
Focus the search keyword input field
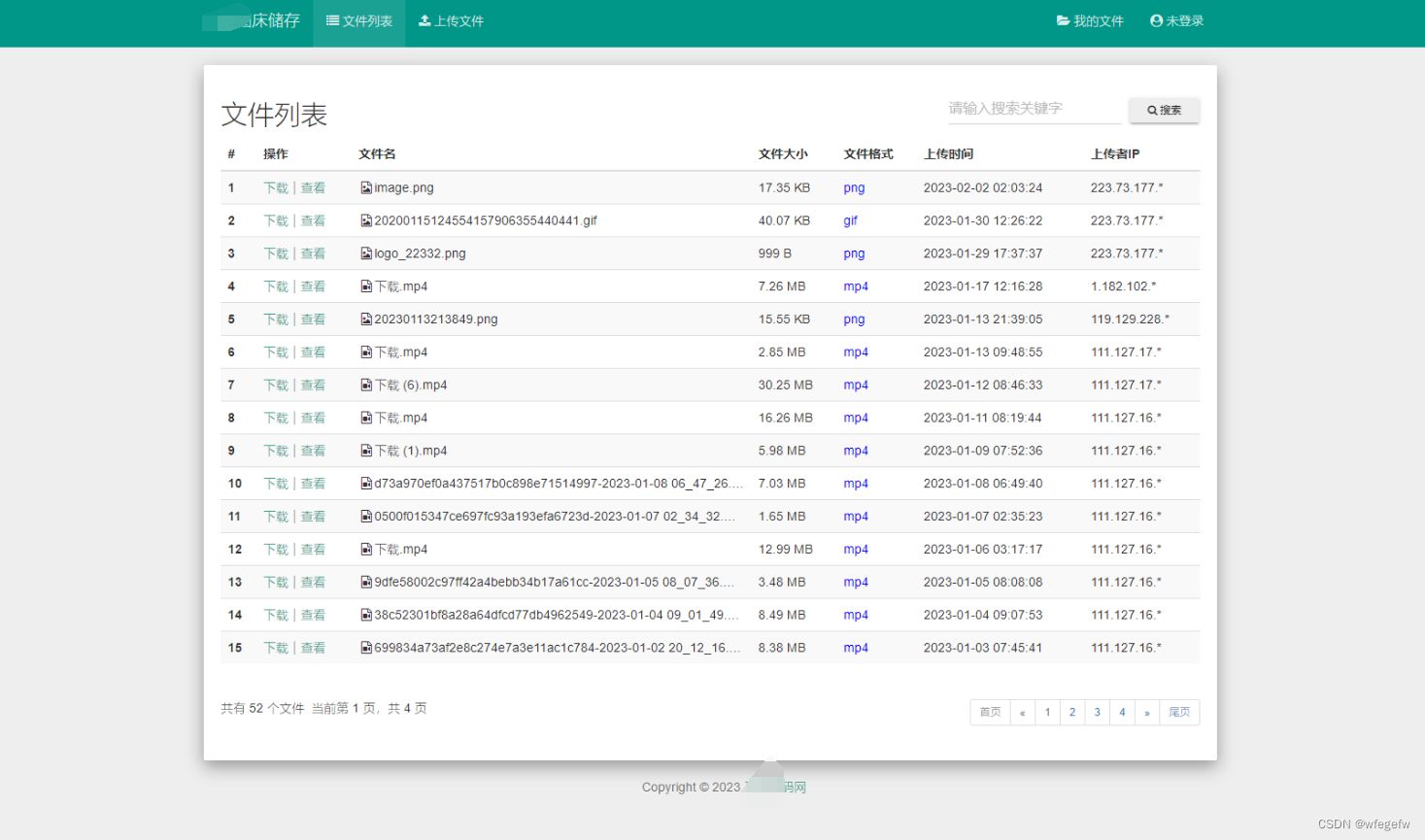point(1034,109)
